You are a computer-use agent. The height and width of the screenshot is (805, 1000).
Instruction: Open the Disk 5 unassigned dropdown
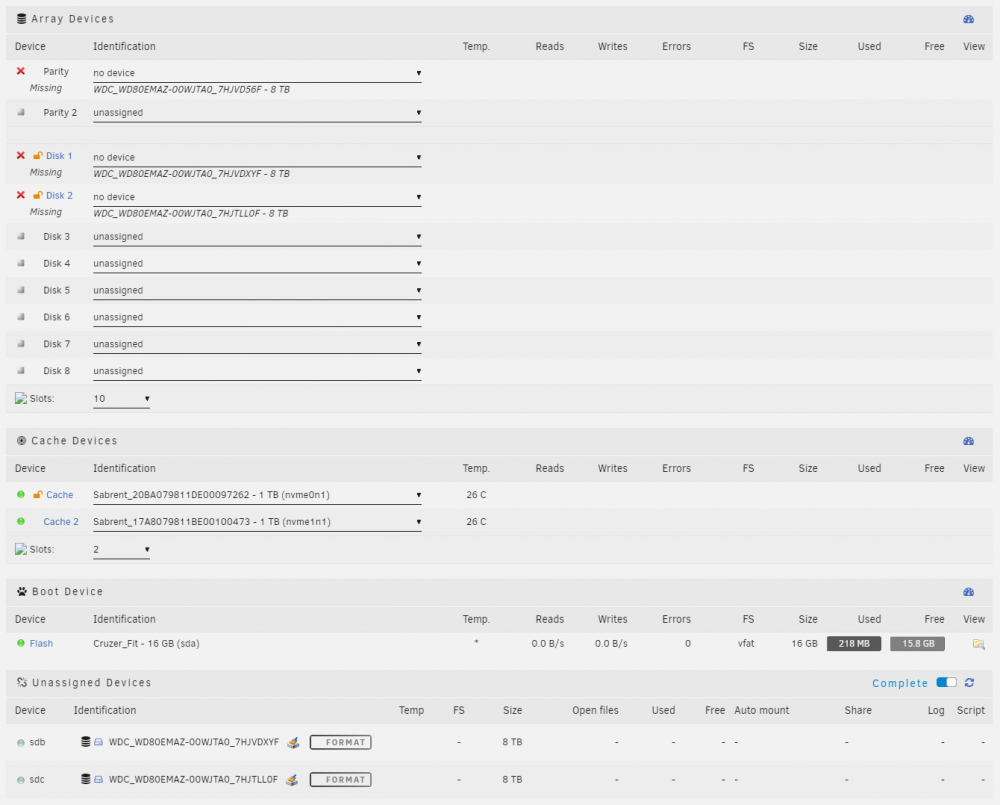257,290
